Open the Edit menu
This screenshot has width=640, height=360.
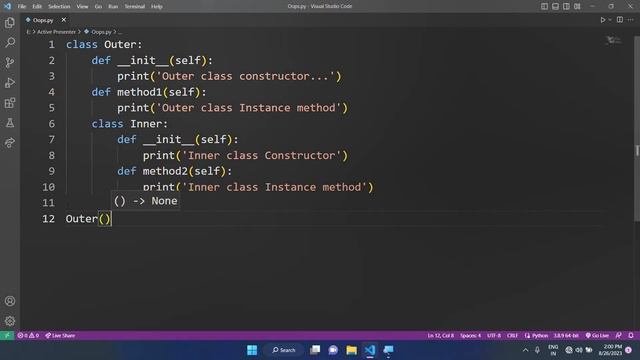pyautogui.click(x=37, y=7)
